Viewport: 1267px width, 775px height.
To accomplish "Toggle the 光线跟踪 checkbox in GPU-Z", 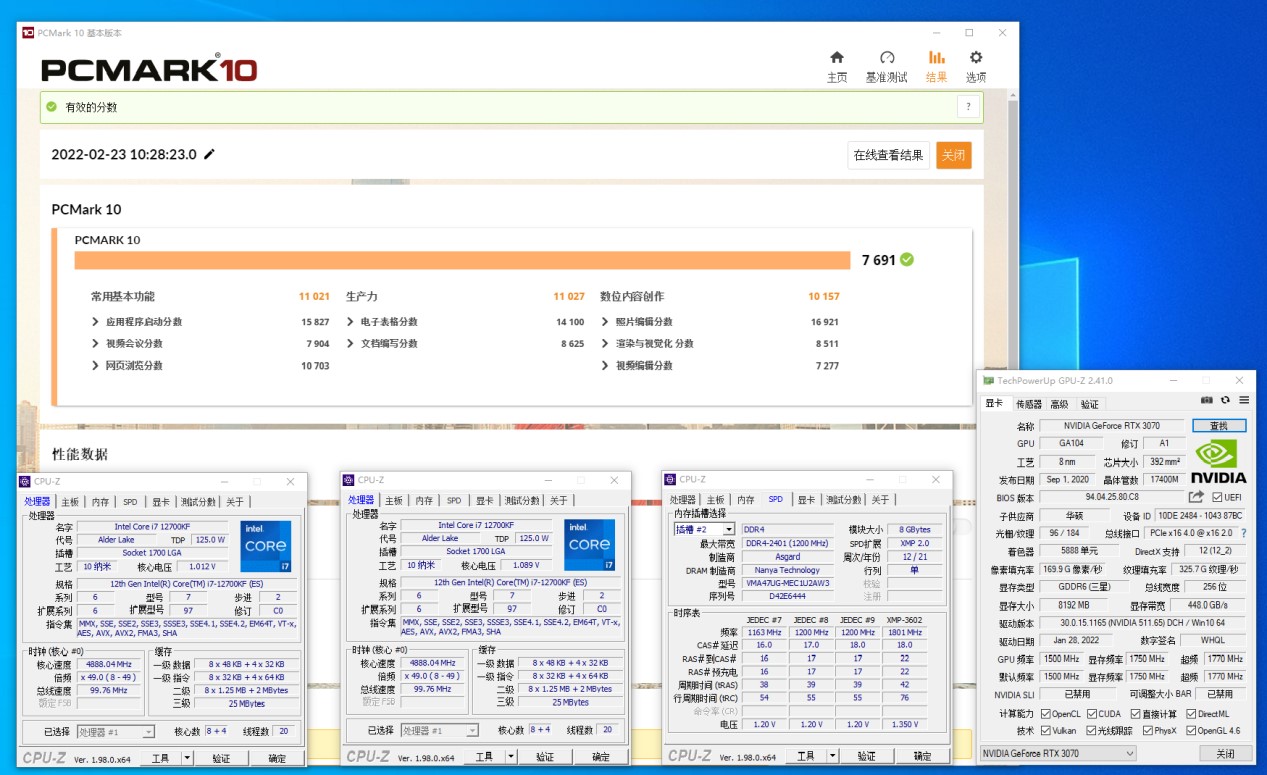I will point(1090,731).
